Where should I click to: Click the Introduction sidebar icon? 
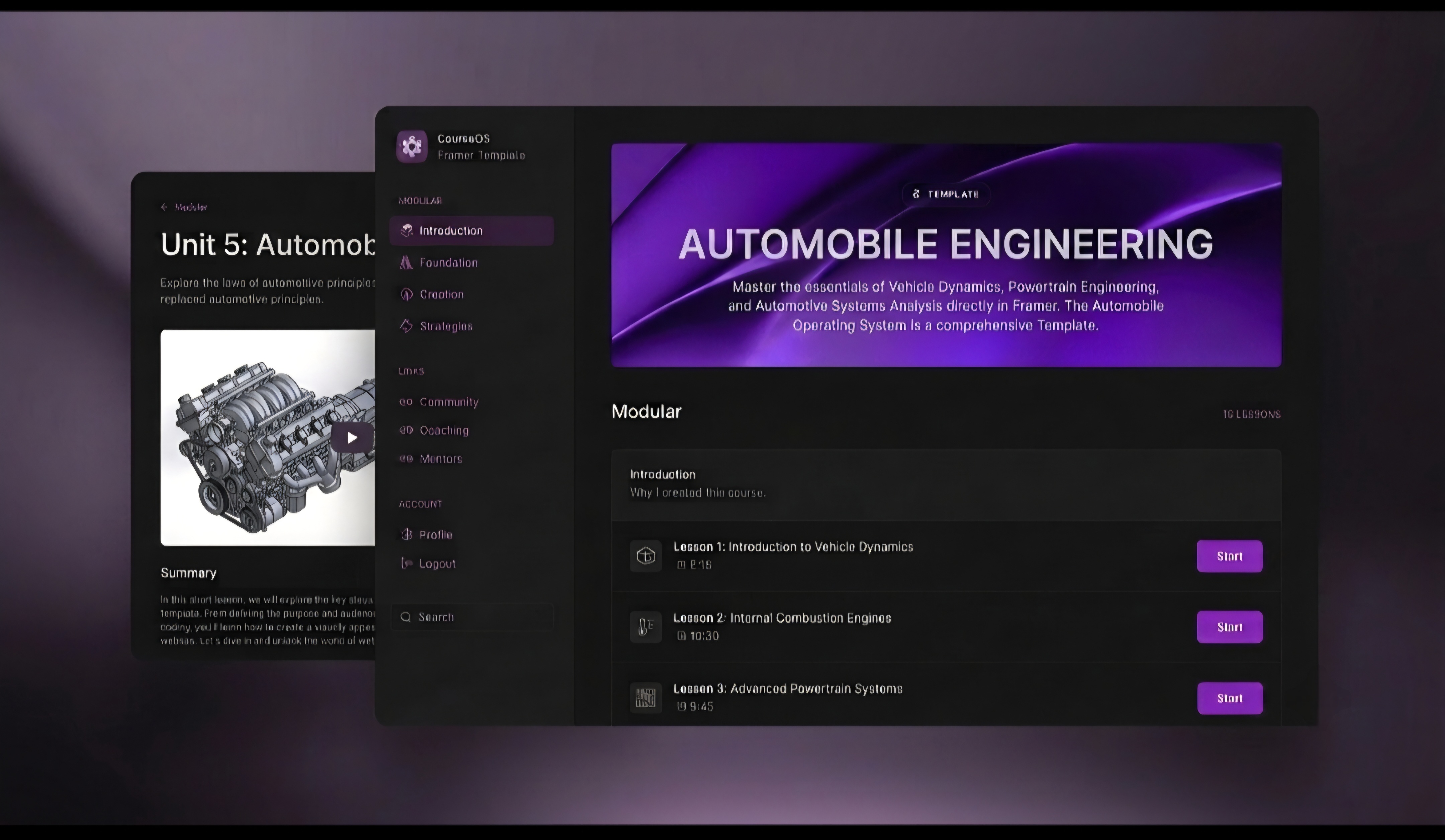[406, 230]
